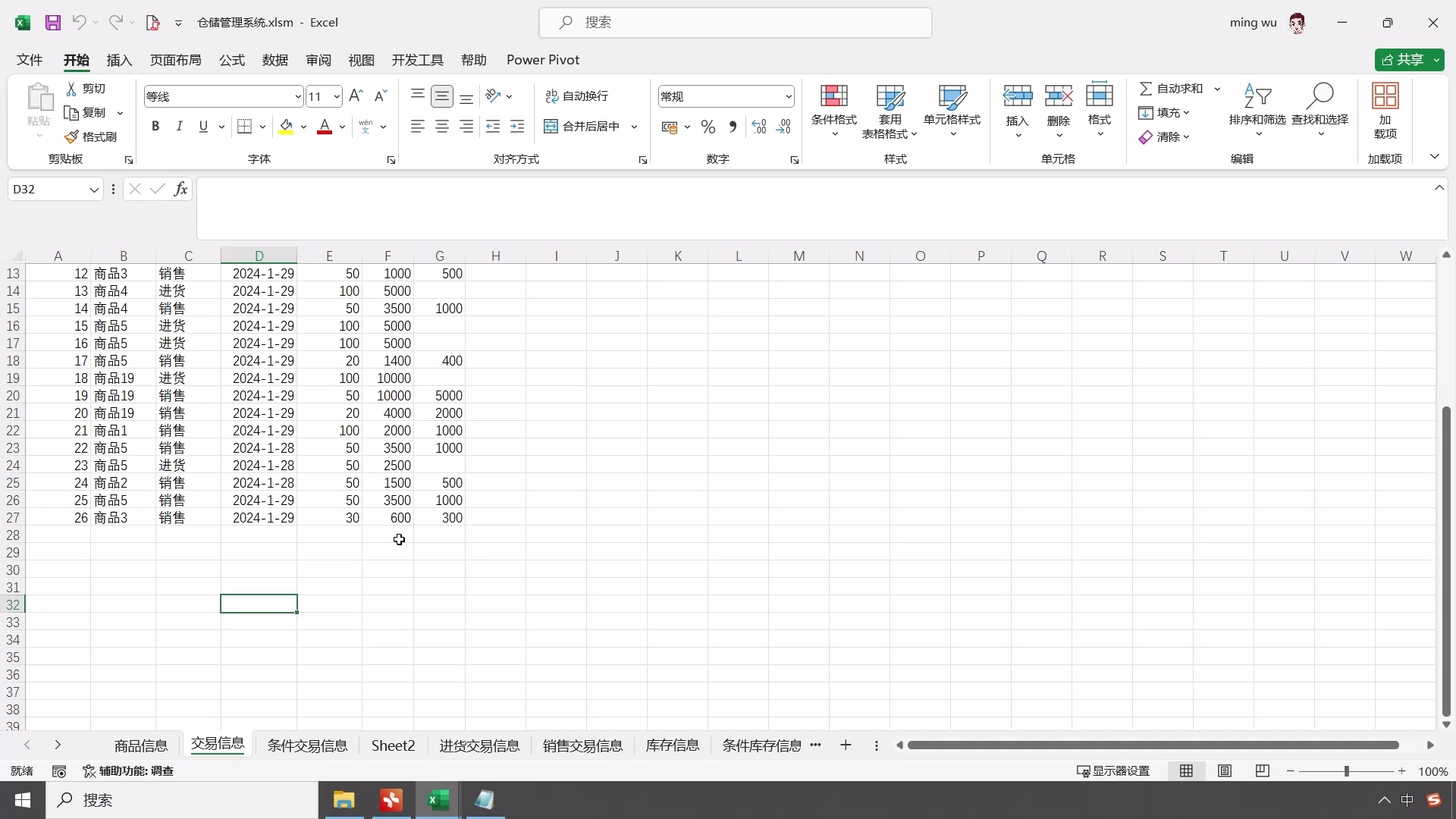Open the 等线 font name dropdown
Viewport: 1456px width, 819px height.
(x=297, y=96)
